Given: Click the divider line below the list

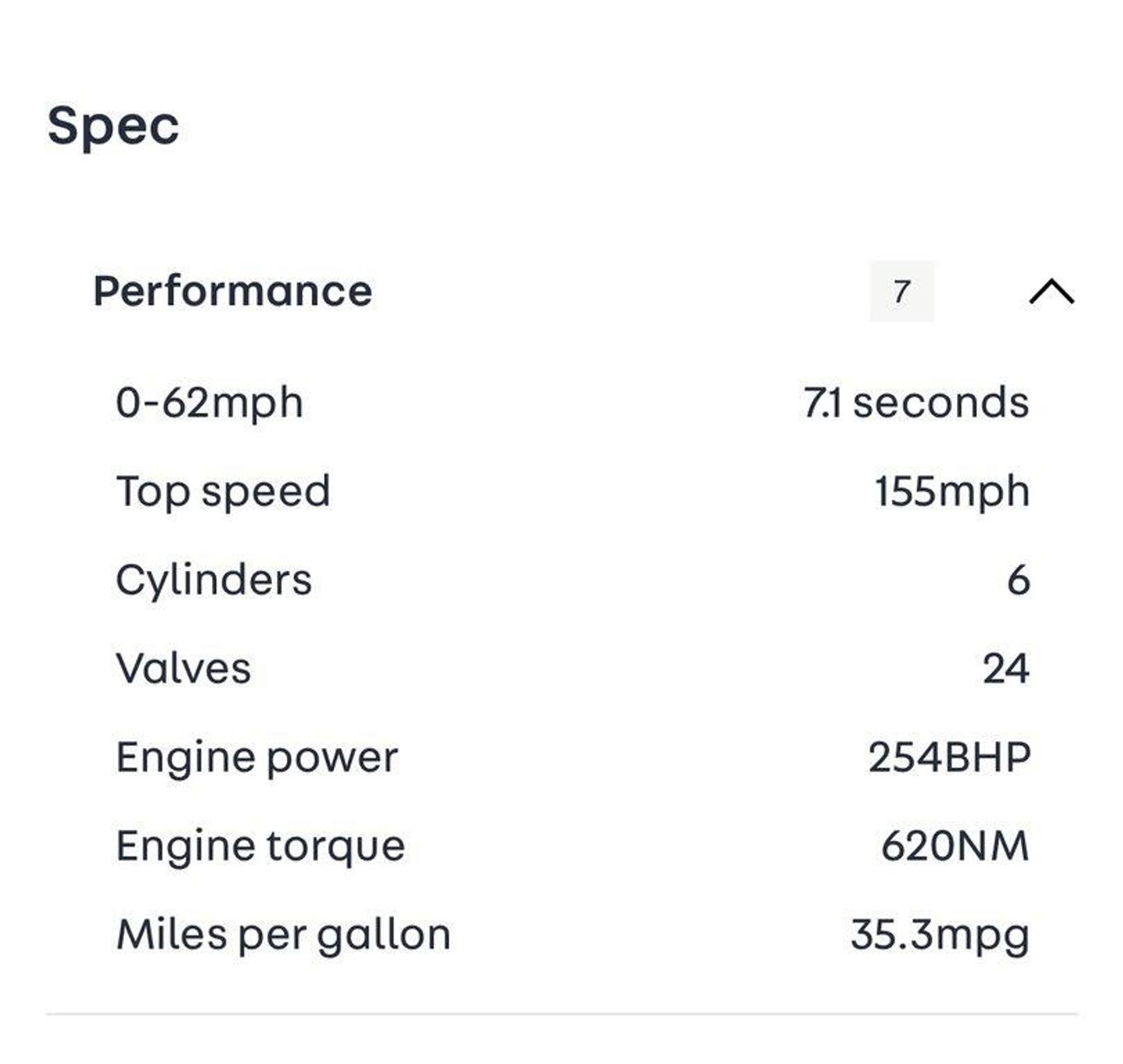Looking at the screenshot, I should (561, 1014).
